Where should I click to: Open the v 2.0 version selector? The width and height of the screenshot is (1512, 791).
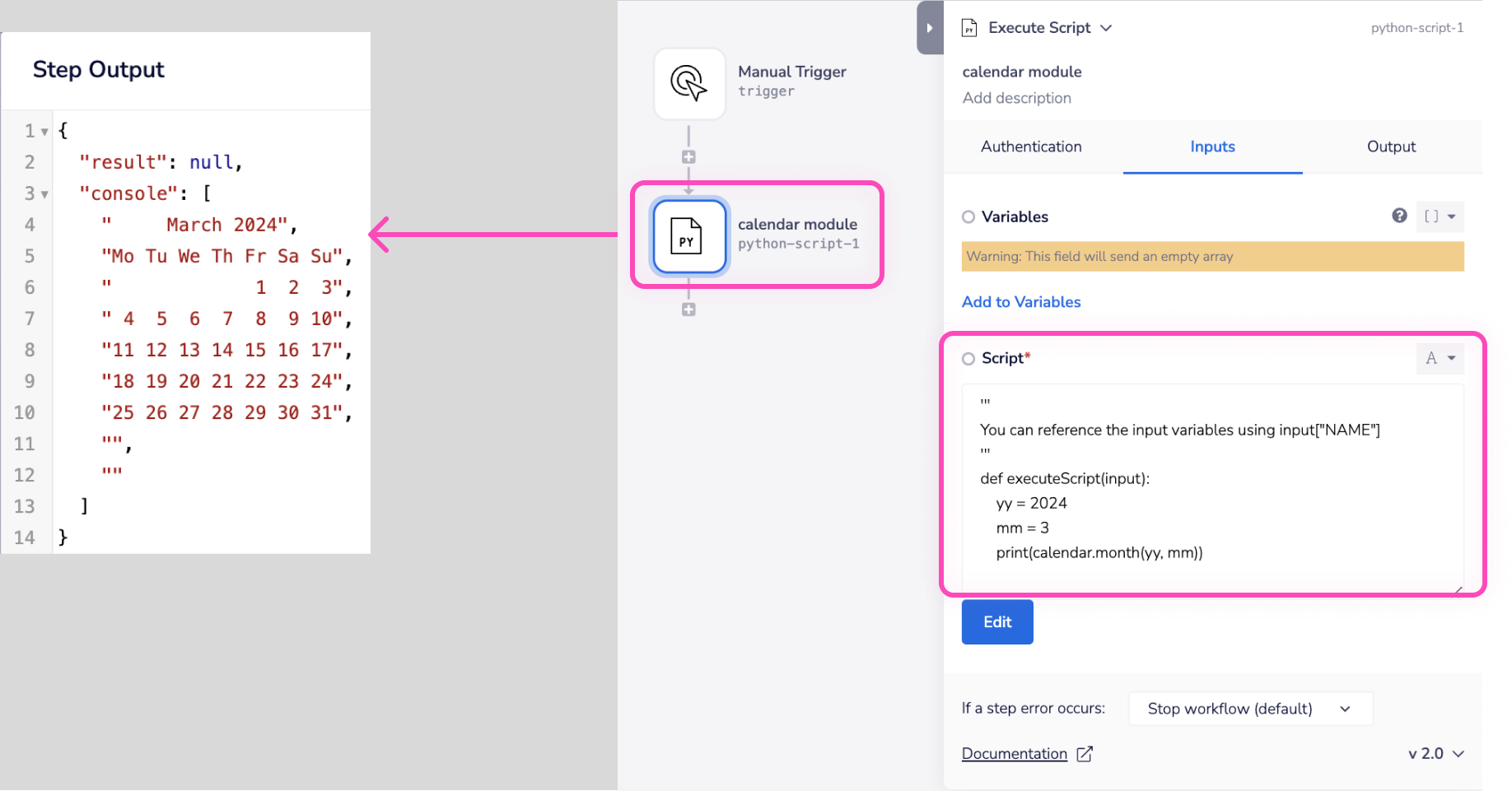tap(1435, 754)
